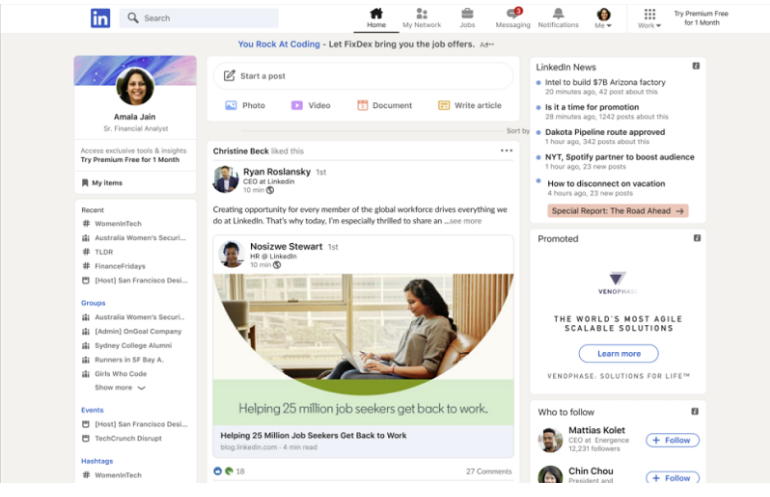Image resolution: width=770 pixels, height=497 pixels.
Task: Attach a Document to a post
Action: coord(385,106)
